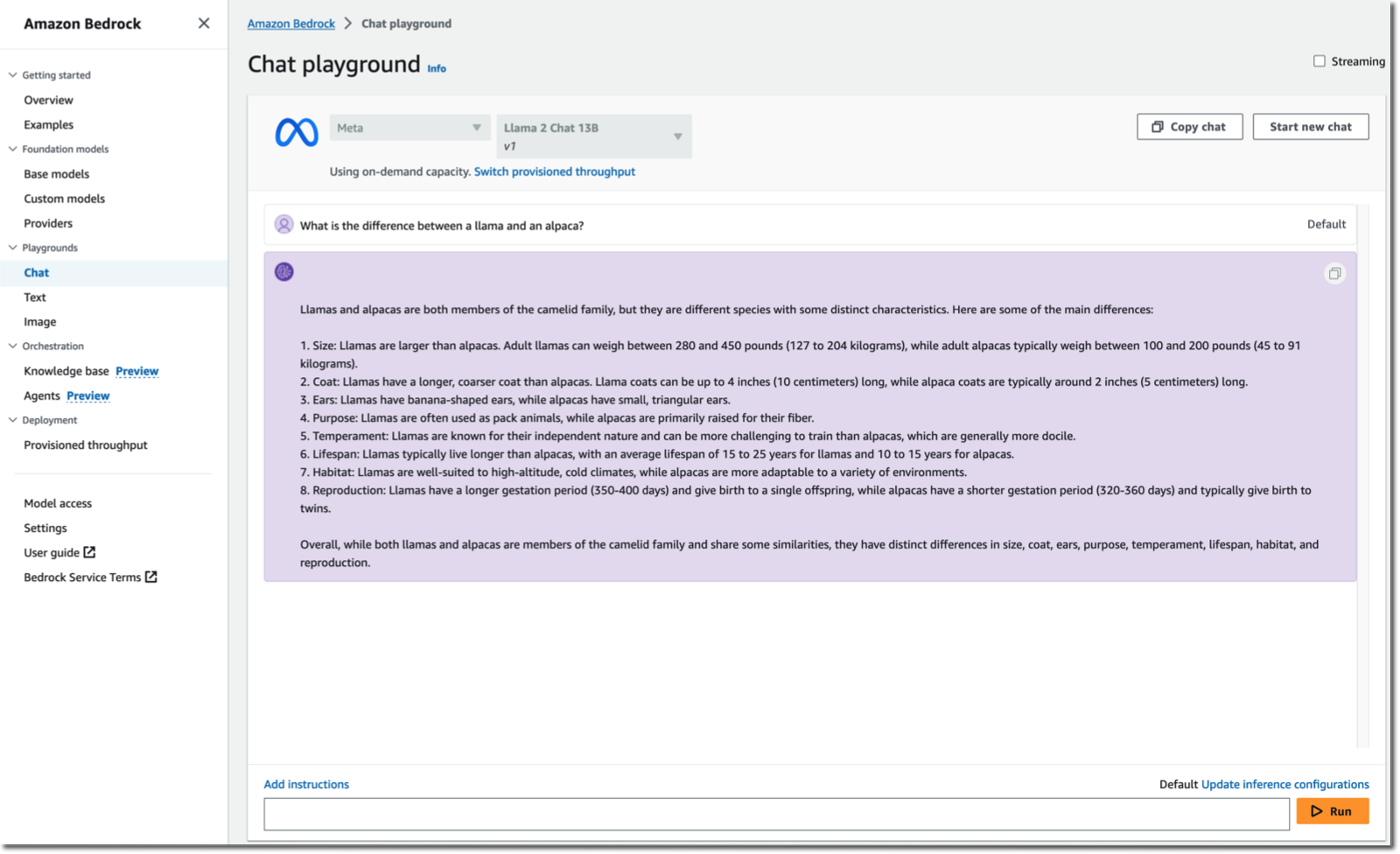Click the Start new chat button
Viewport: 1400px width, 854px height.
click(1311, 127)
